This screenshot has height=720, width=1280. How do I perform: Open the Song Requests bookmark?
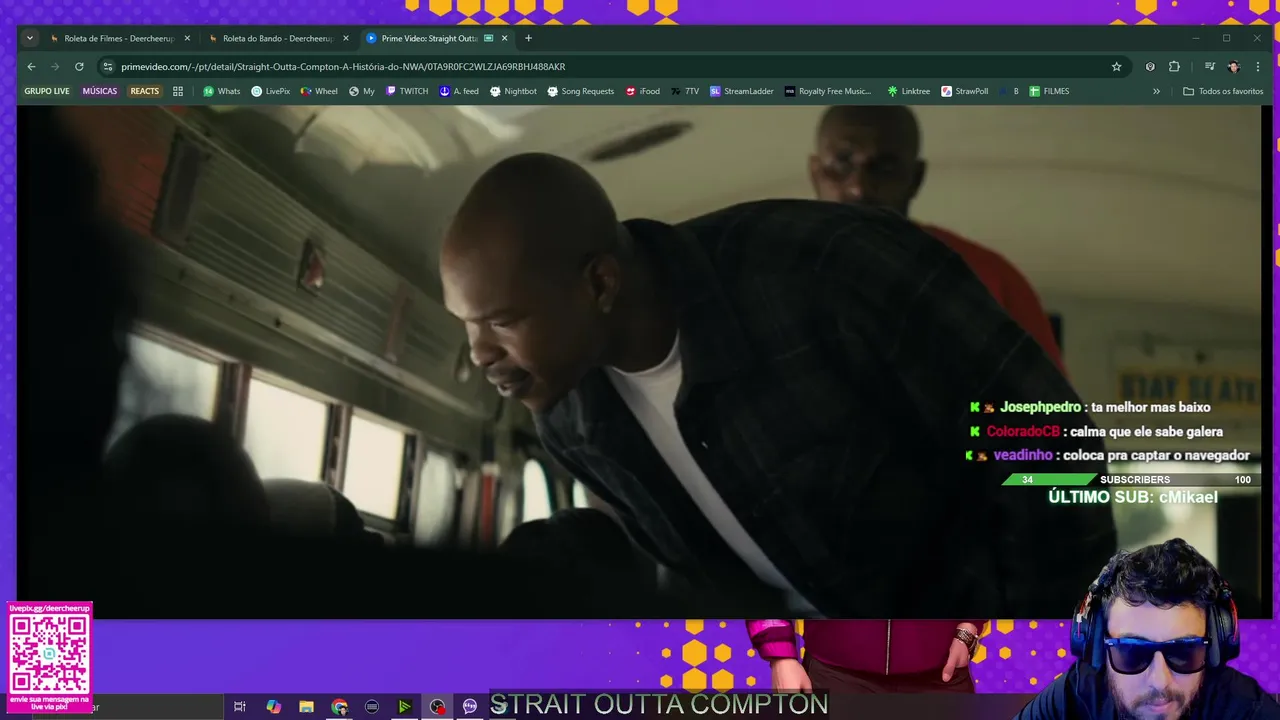580,91
